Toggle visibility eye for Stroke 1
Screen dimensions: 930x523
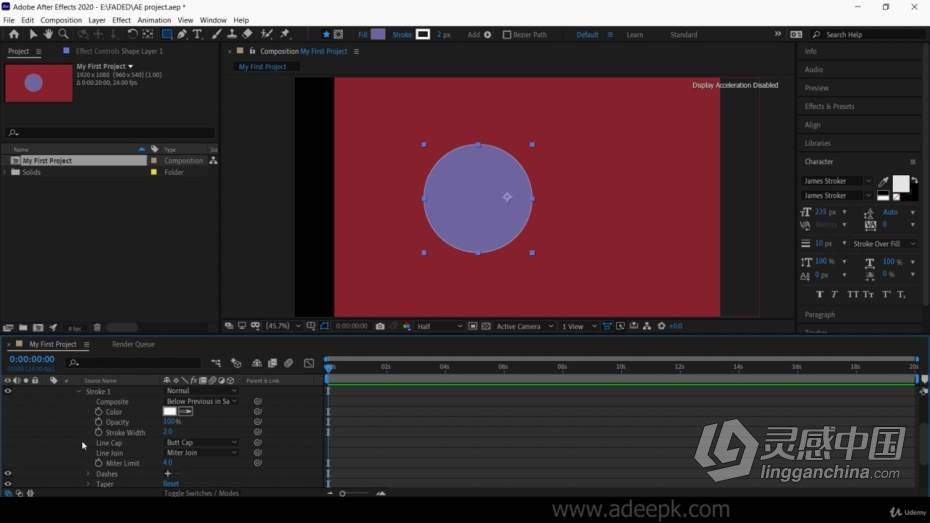click(x=8, y=391)
